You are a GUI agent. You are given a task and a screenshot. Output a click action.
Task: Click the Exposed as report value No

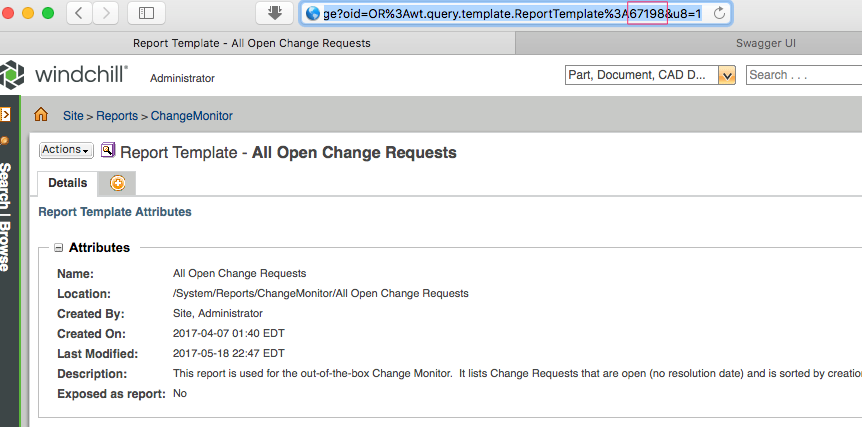(x=180, y=393)
